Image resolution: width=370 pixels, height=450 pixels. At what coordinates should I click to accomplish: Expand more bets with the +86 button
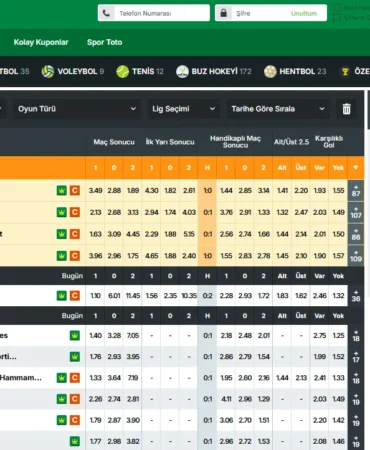pyautogui.click(x=356, y=234)
